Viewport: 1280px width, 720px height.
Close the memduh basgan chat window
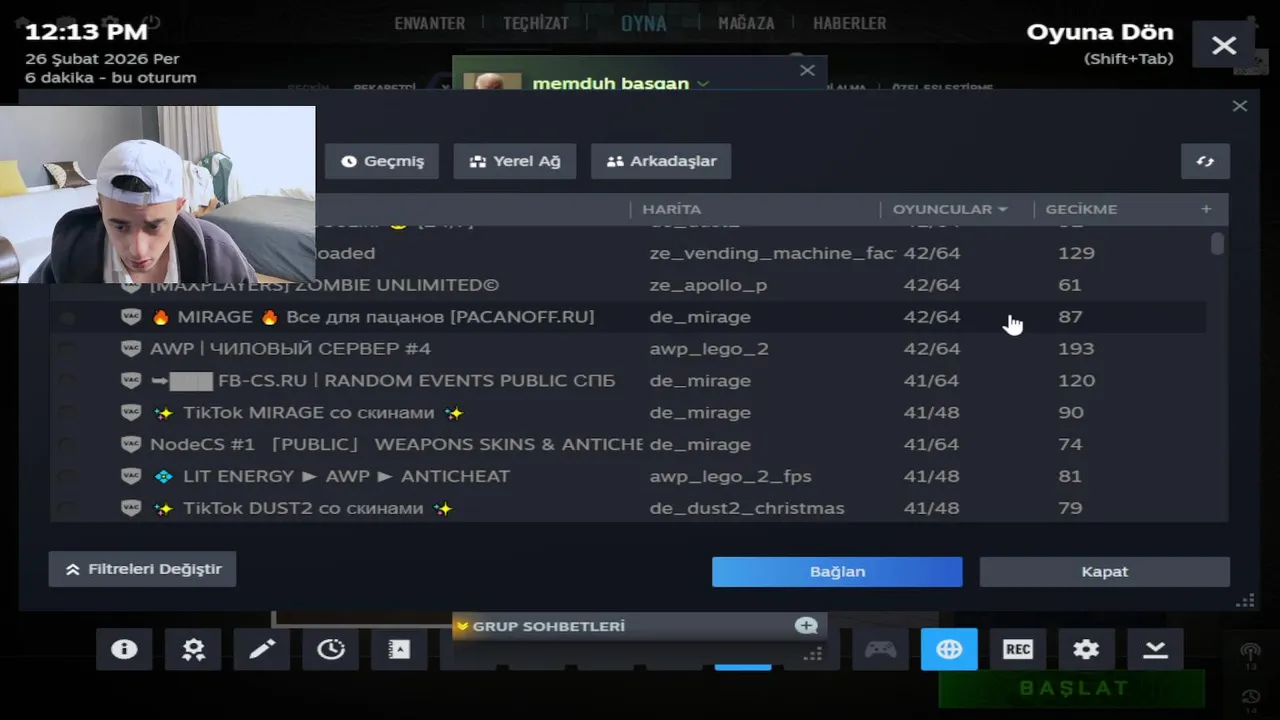807,70
